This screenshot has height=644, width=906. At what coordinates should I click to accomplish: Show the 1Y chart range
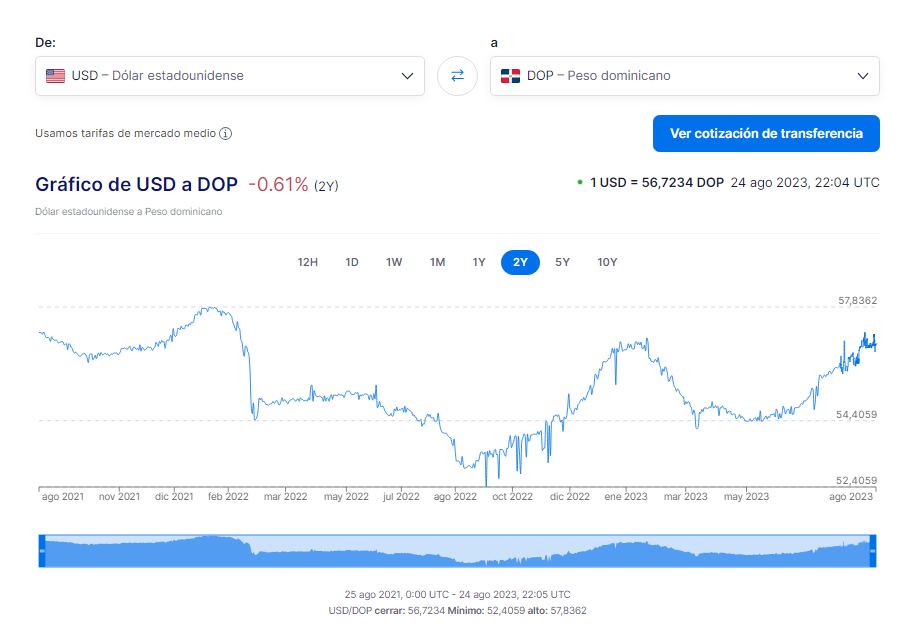479,262
